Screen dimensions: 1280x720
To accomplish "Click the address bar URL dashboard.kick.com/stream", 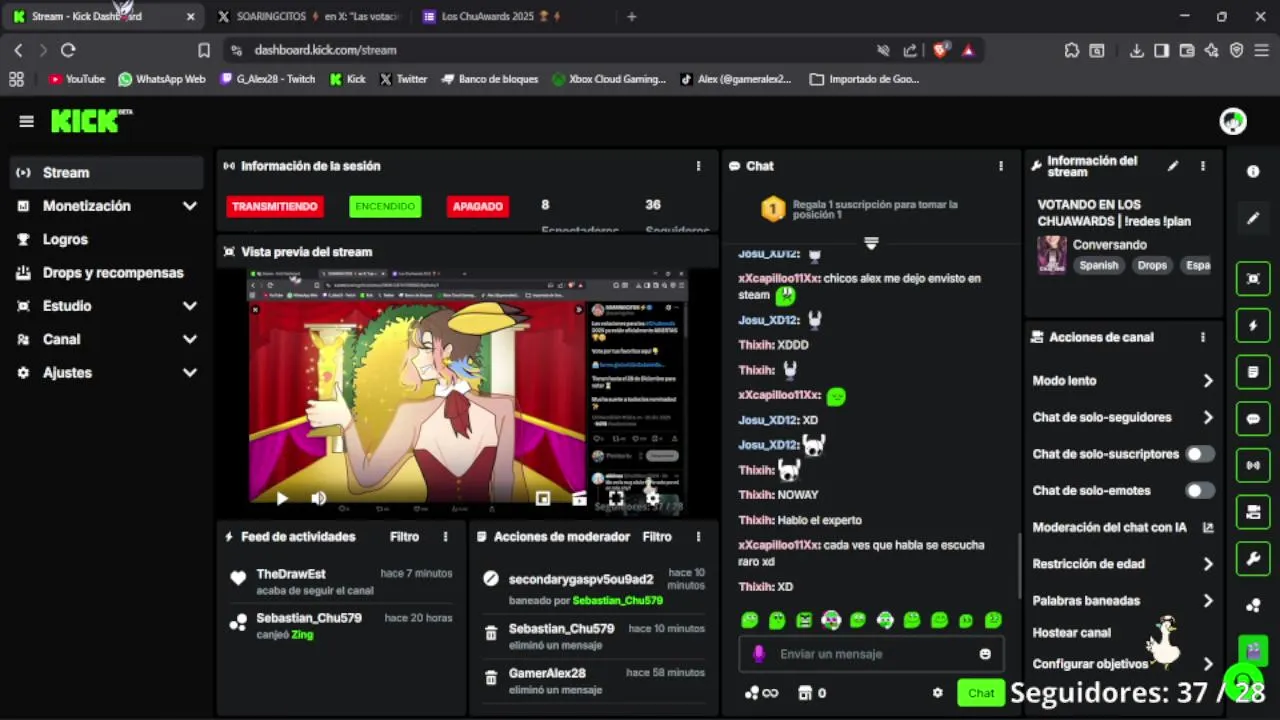I will point(325,50).
